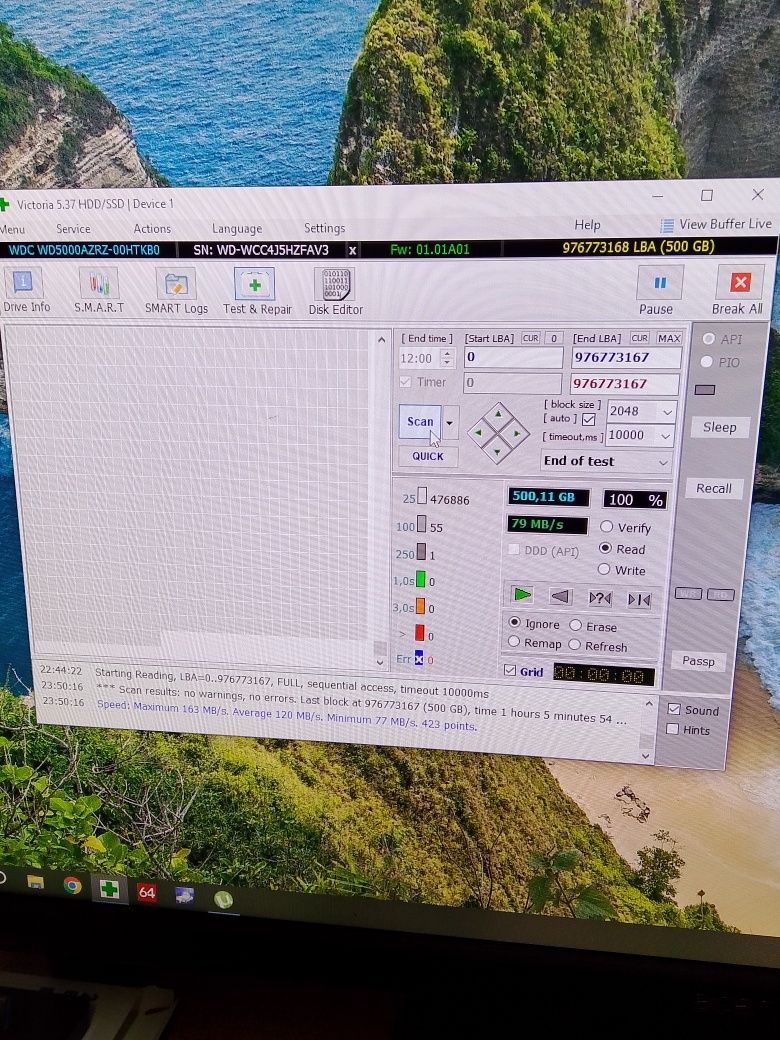Click the grid area scroll up arrow
The width and height of the screenshot is (780, 1040).
381,339
